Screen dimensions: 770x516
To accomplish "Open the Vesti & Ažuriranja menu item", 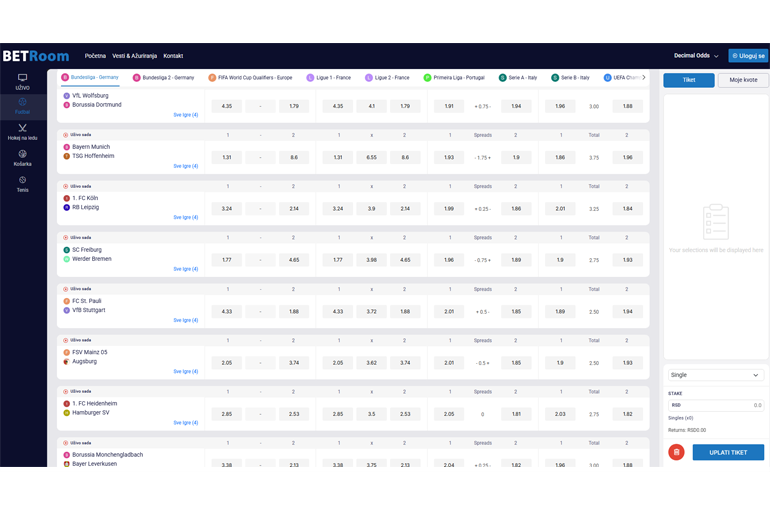I will pos(134,56).
